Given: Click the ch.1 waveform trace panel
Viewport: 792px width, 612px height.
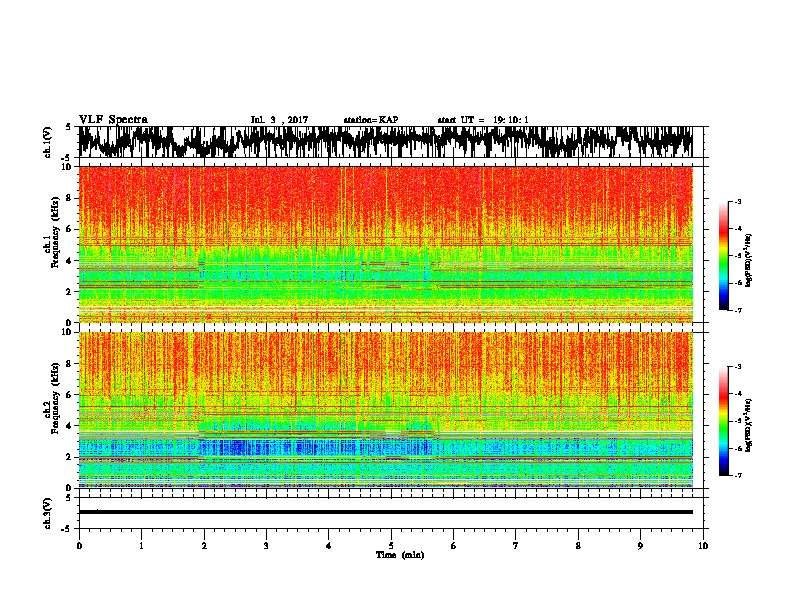Looking at the screenshot, I should tap(390, 142).
